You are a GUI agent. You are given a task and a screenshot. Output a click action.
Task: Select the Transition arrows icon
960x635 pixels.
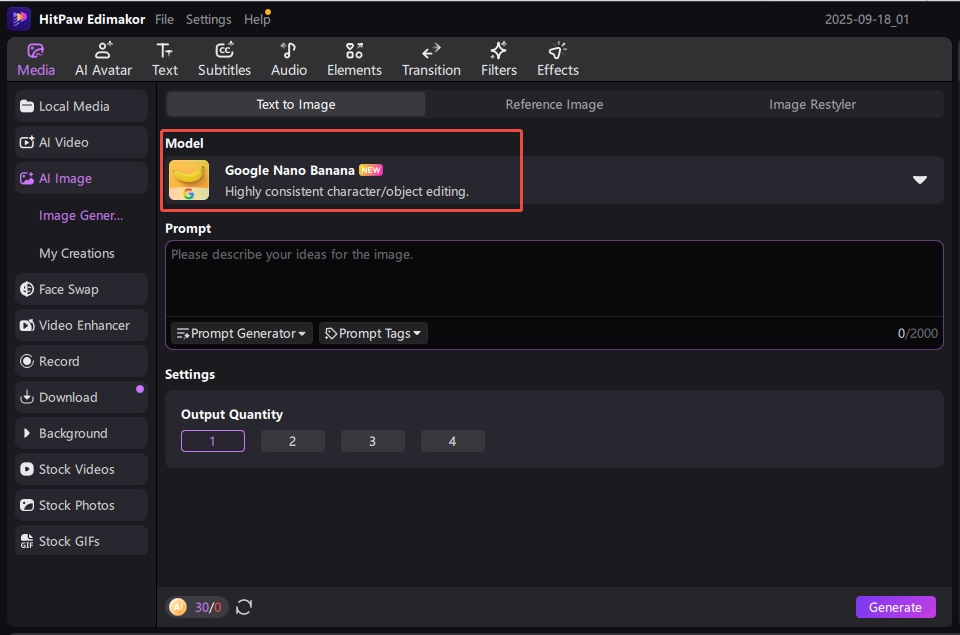(x=431, y=51)
